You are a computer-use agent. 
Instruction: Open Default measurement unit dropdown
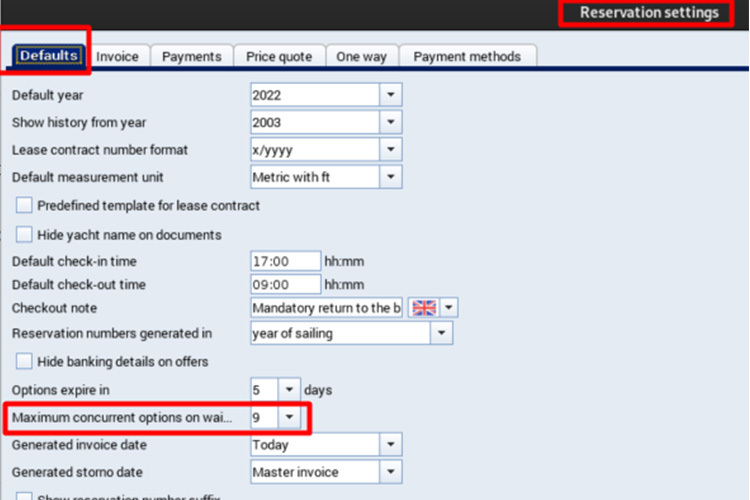click(390, 177)
